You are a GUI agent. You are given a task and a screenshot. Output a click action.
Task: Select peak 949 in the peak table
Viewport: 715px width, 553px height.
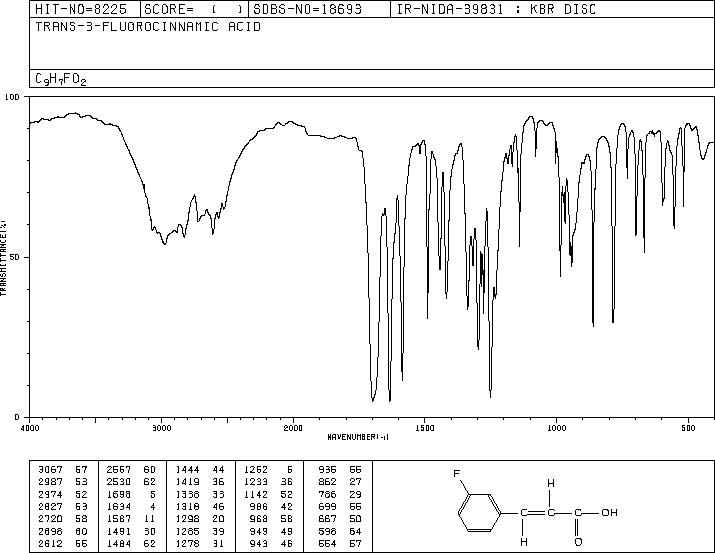coord(259,531)
